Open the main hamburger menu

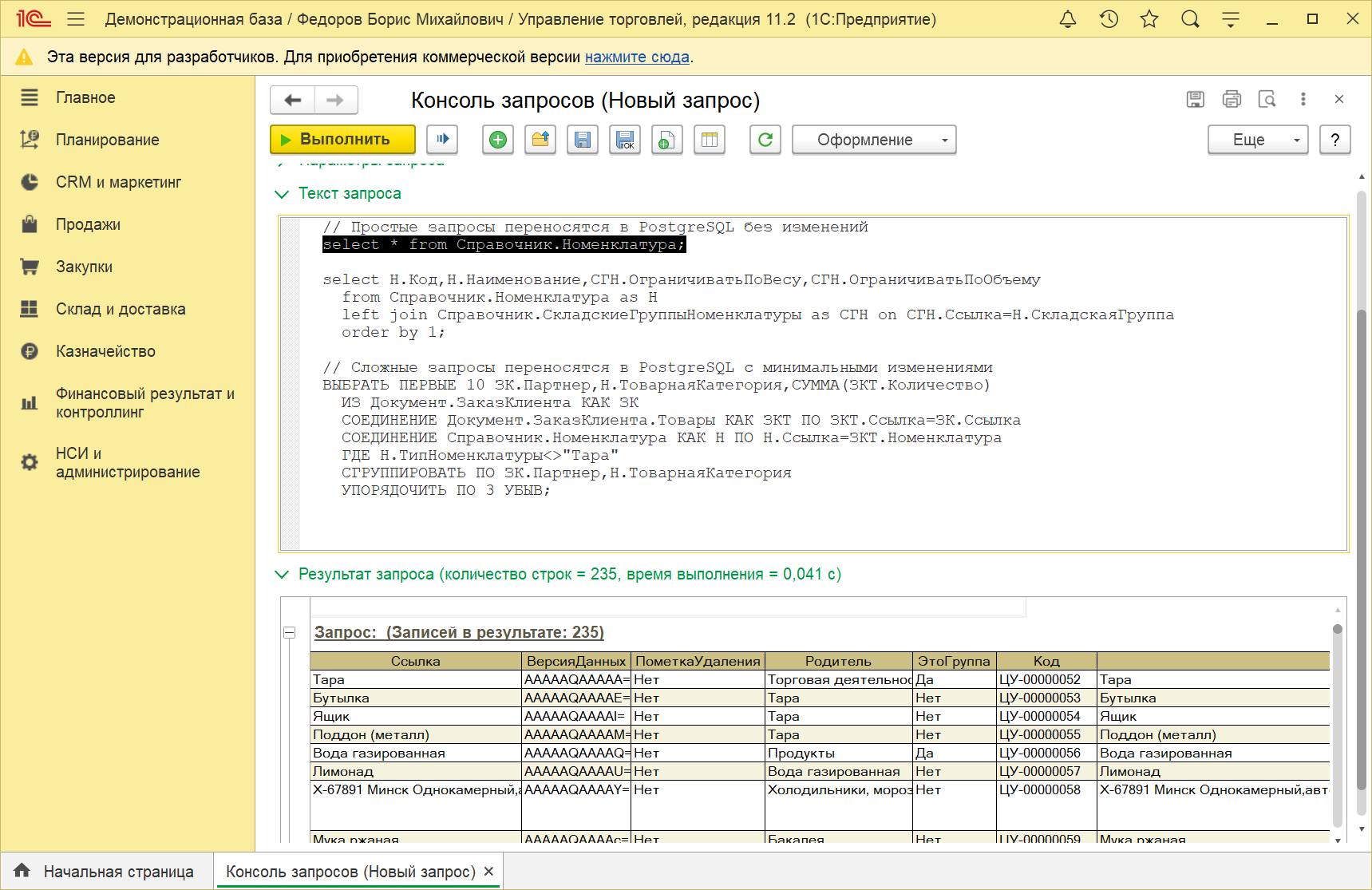[76, 18]
